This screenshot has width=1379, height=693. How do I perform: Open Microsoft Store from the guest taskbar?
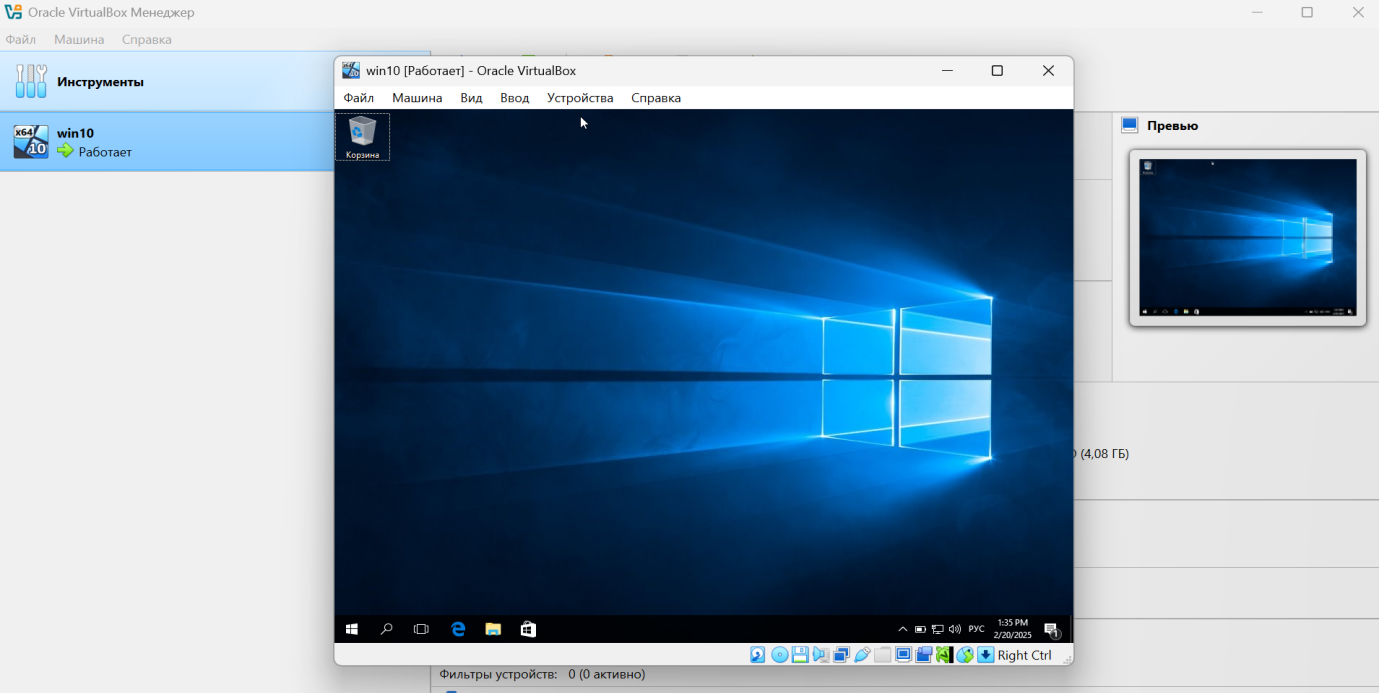[528, 629]
